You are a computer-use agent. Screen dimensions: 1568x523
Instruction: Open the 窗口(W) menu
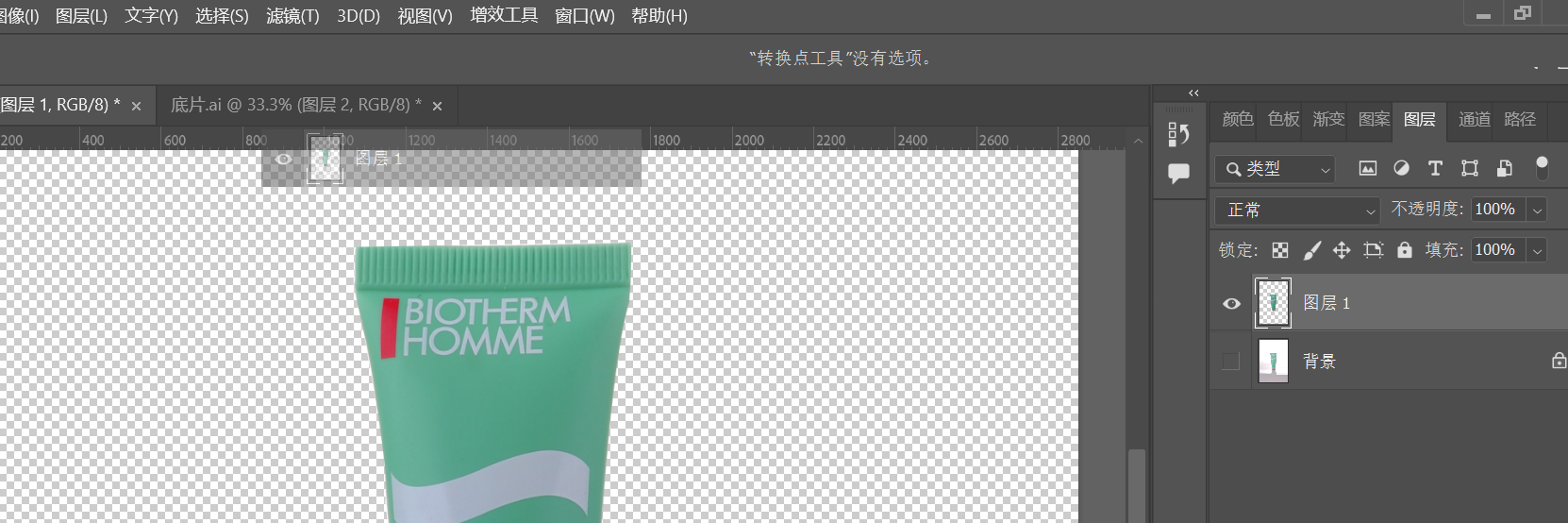point(584,16)
